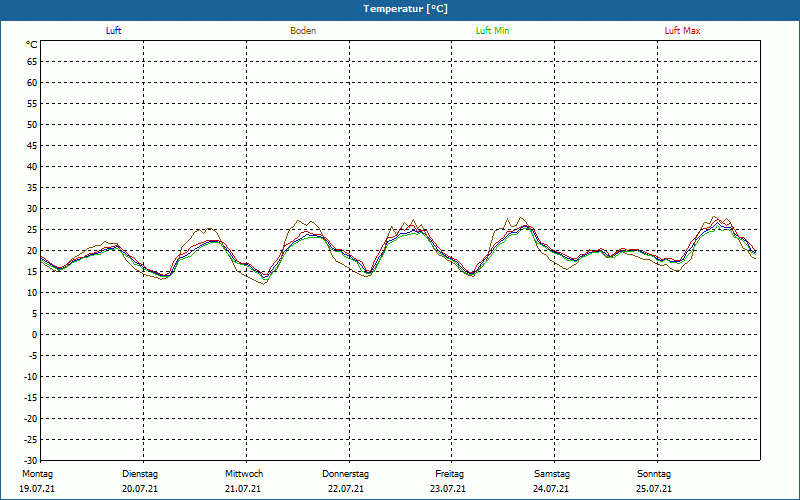Click the date 23.07.21
Image resolution: width=800 pixels, height=500 pixels.
click(x=448, y=489)
